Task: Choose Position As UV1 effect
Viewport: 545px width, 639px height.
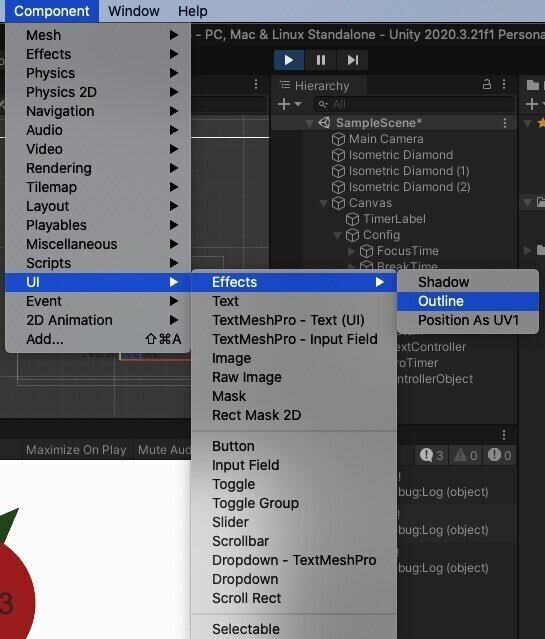Action: [x=468, y=320]
